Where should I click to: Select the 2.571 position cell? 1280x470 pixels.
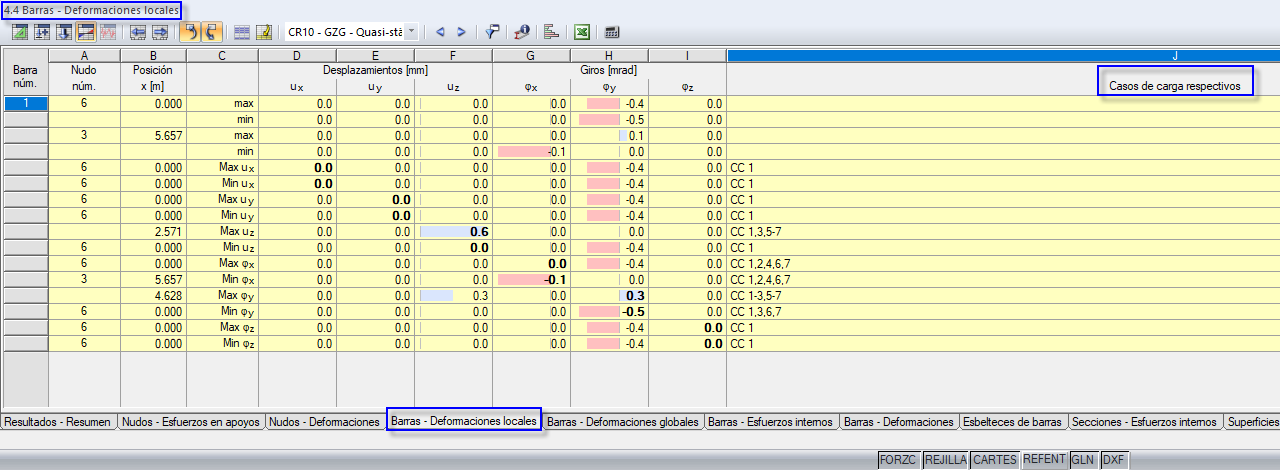[x=153, y=231]
